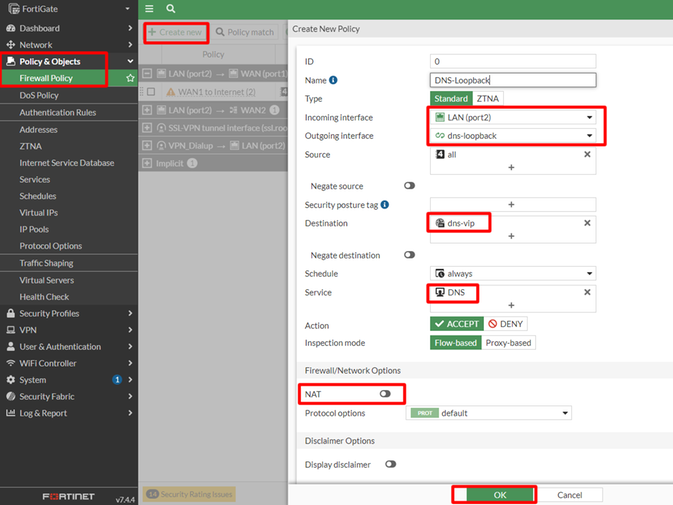
Task: Remove dns-vip destination with X
Action: 587,223
